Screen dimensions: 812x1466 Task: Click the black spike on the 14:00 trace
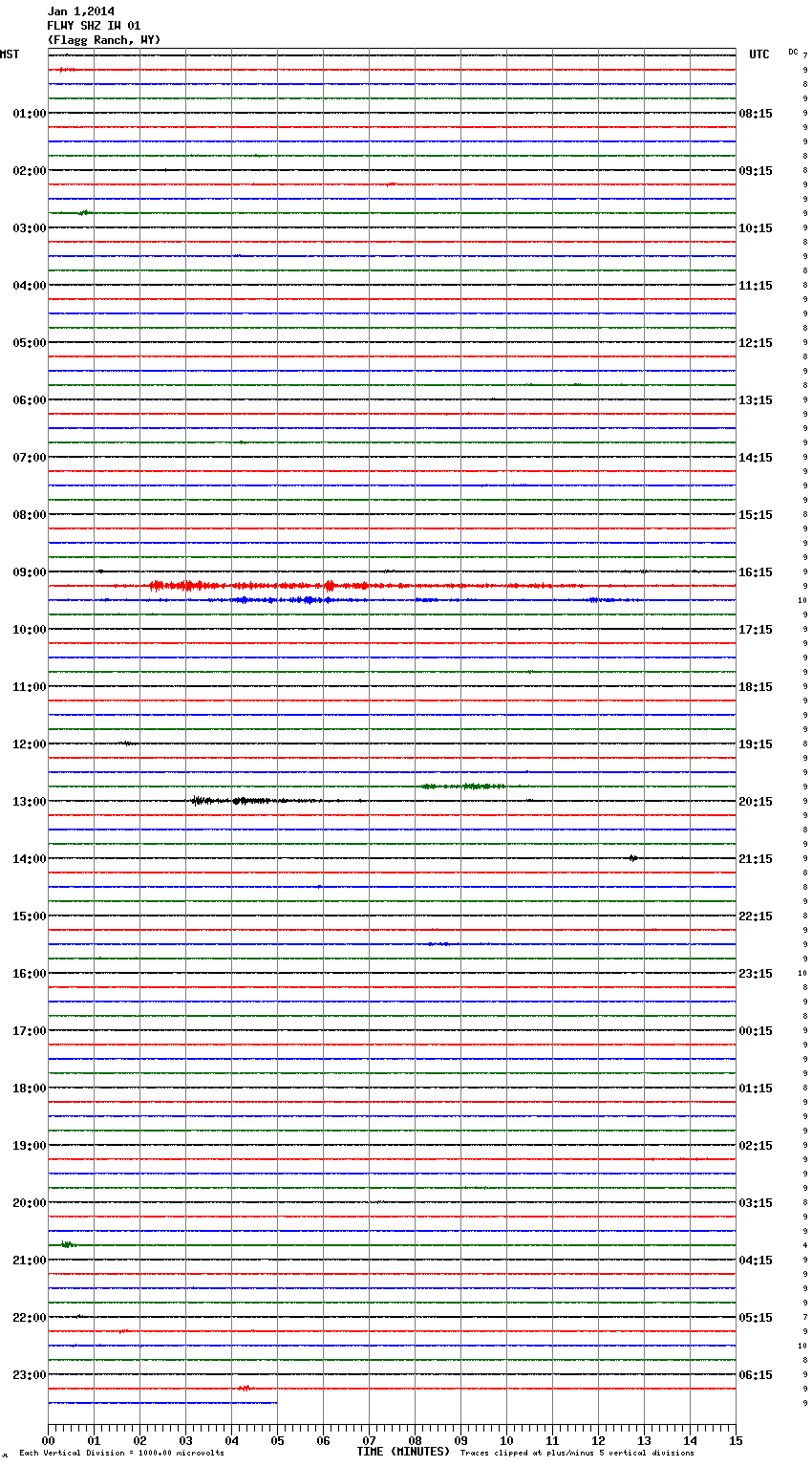(633, 858)
